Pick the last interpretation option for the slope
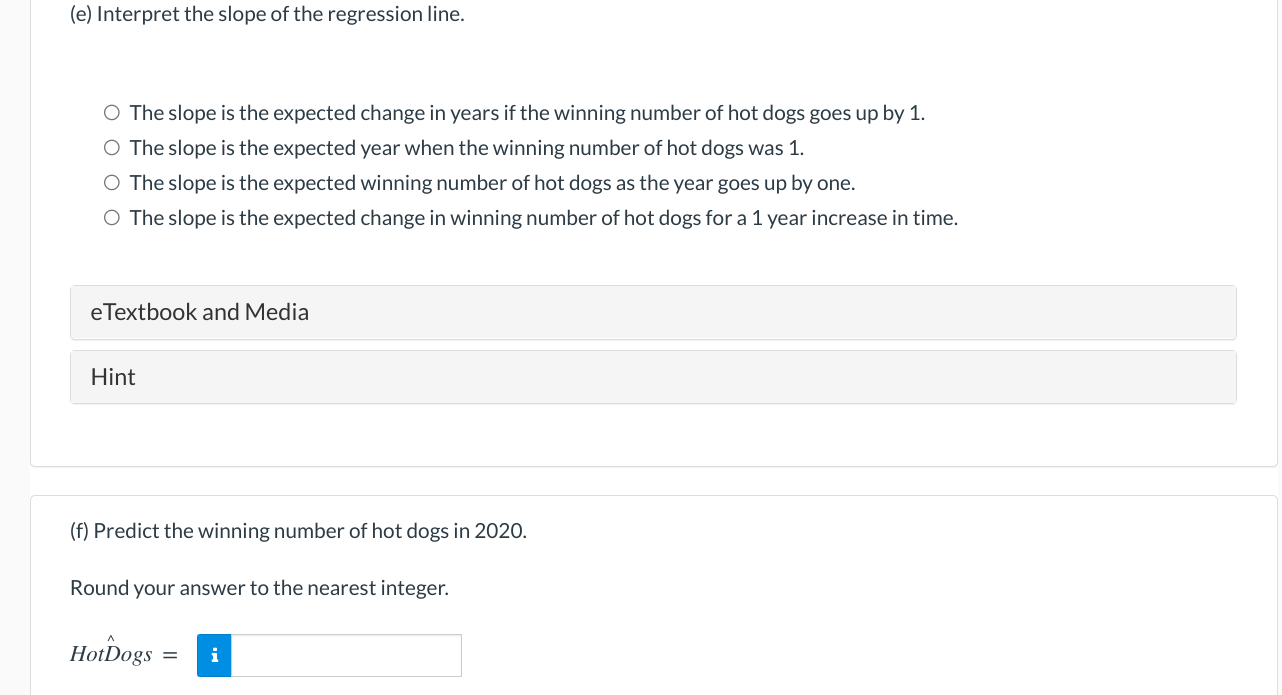This screenshot has height=695, width=1282. coord(111,216)
